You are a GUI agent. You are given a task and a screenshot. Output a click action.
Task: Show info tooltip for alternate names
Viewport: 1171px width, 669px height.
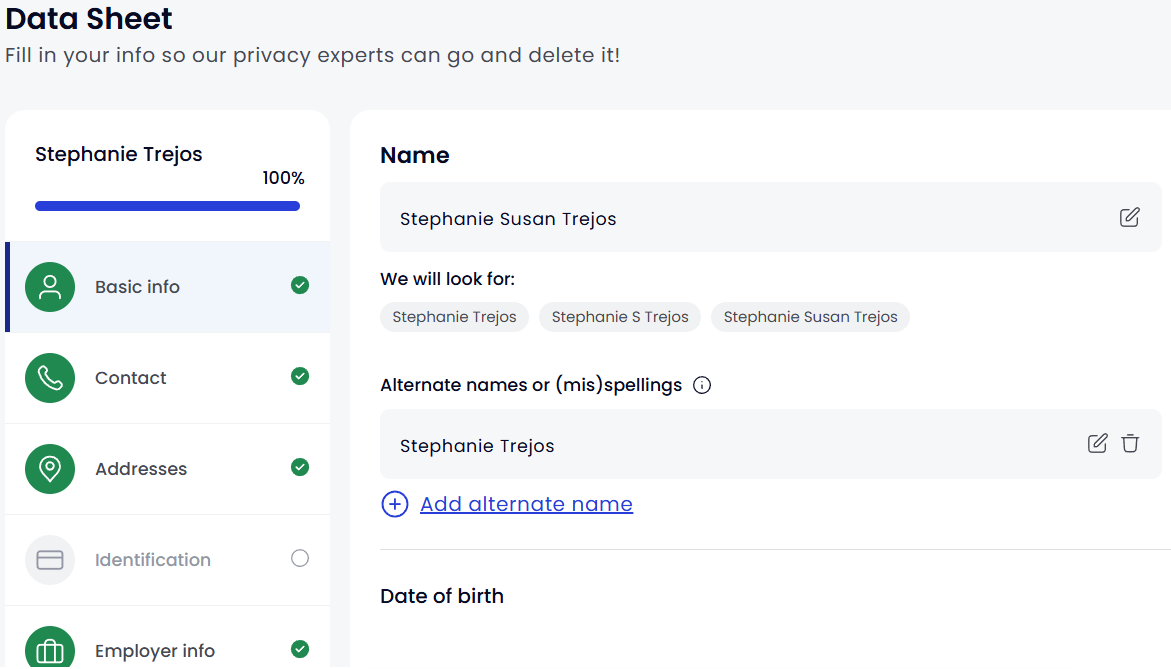click(x=702, y=385)
